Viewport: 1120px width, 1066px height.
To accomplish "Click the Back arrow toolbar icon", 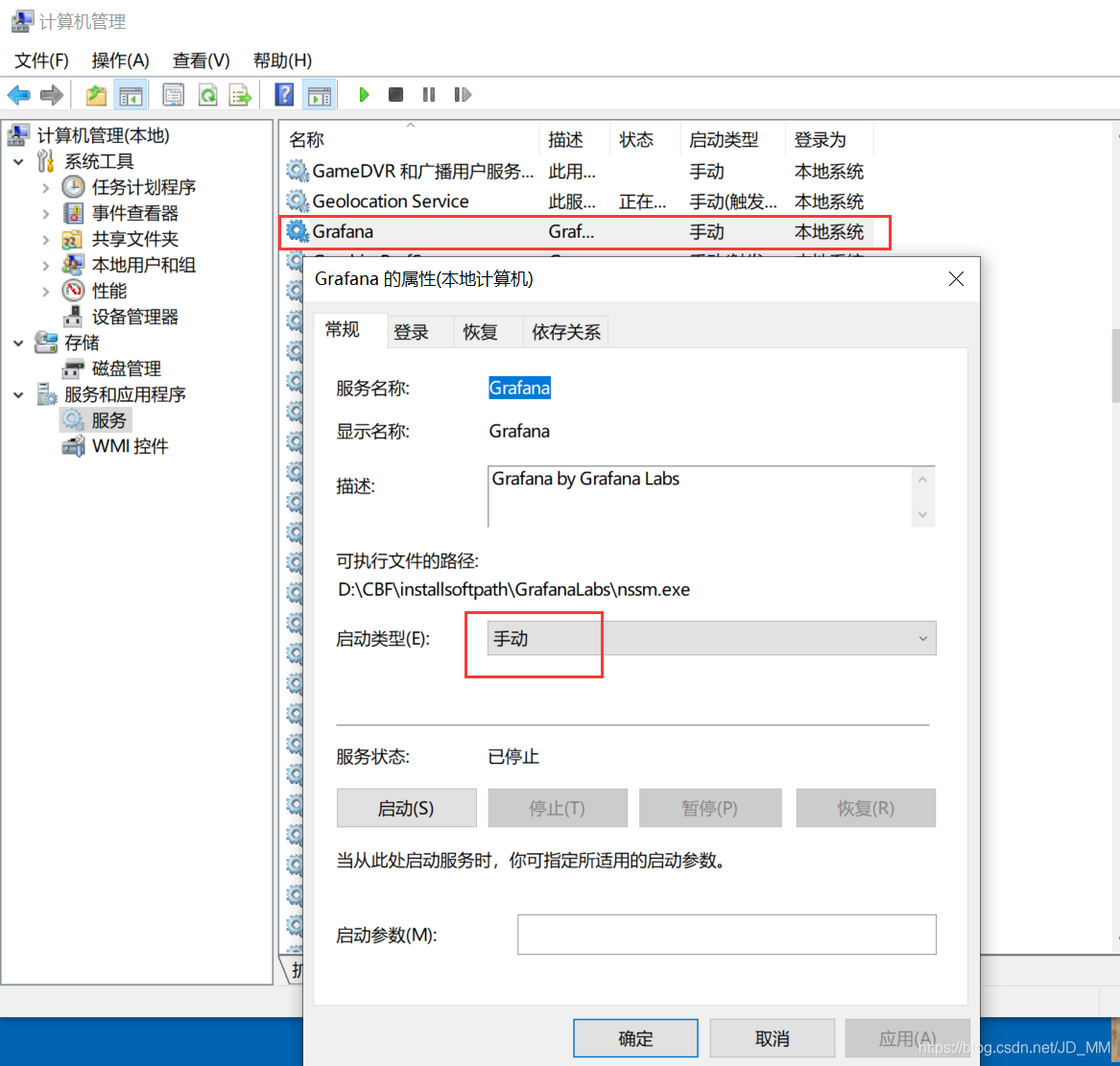I will pyautogui.click(x=18, y=95).
